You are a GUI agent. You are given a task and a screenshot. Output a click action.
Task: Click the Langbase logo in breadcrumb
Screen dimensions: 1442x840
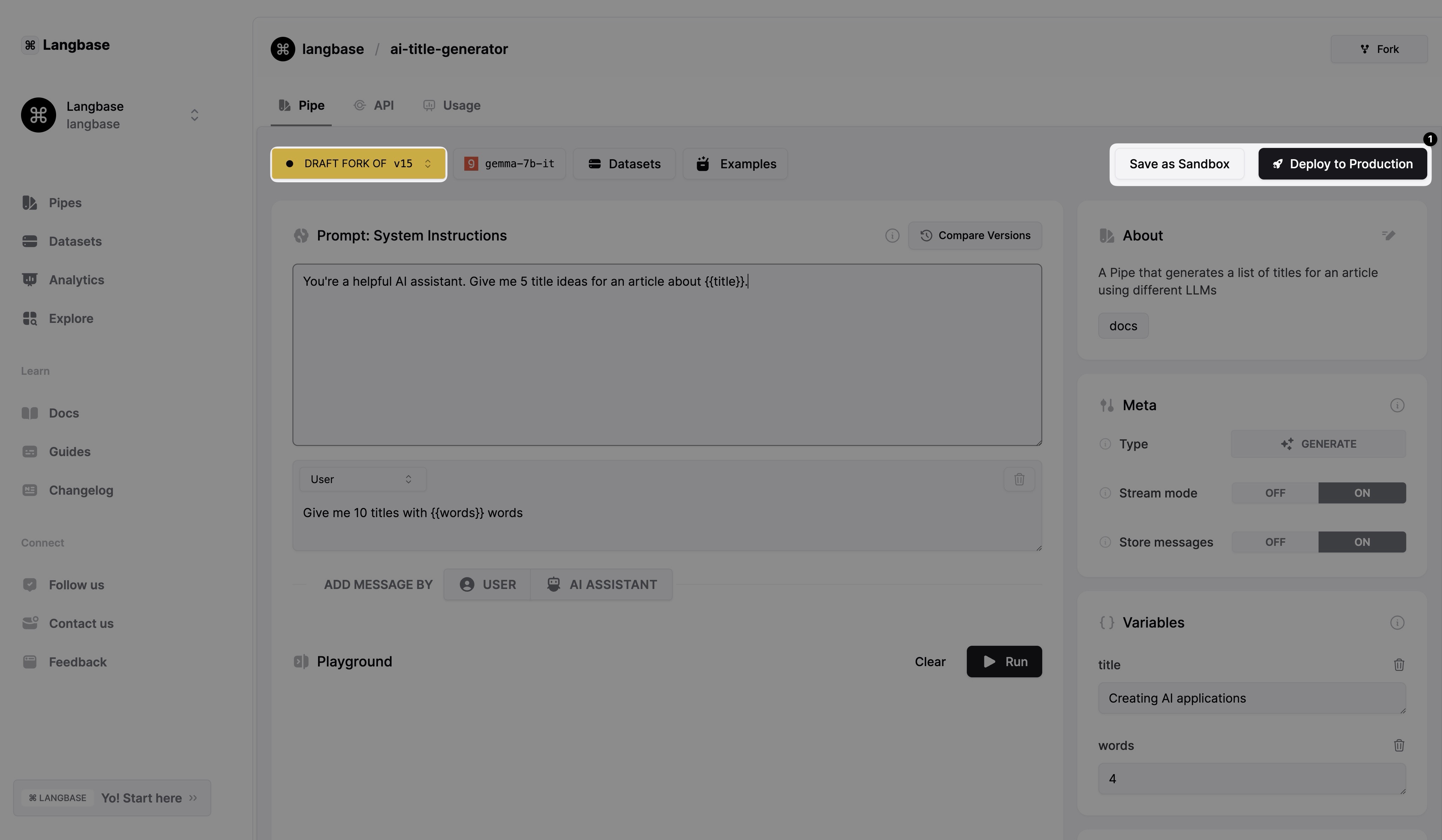click(x=283, y=49)
